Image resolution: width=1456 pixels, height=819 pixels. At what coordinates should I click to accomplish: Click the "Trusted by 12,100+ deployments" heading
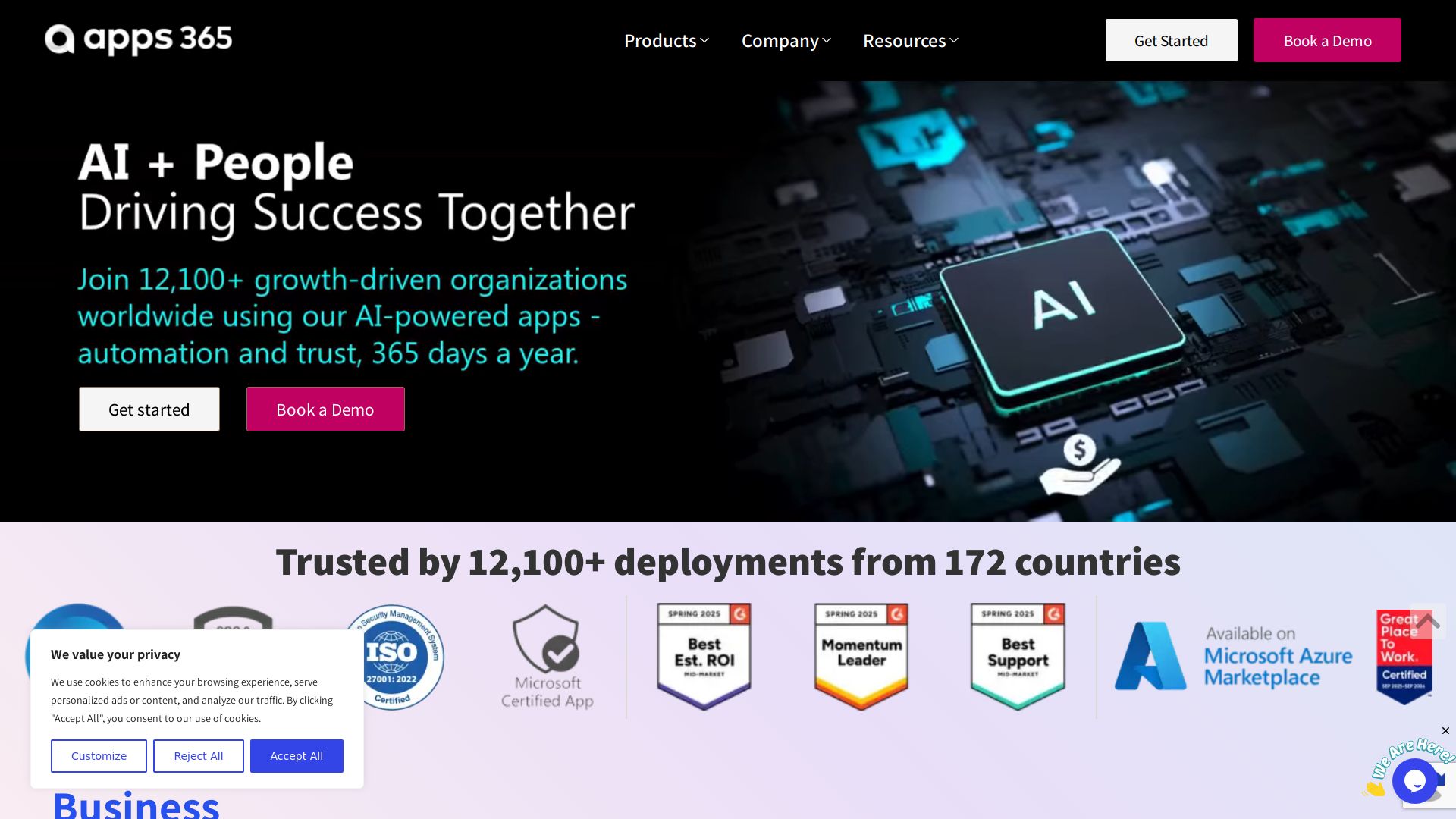click(728, 562)
